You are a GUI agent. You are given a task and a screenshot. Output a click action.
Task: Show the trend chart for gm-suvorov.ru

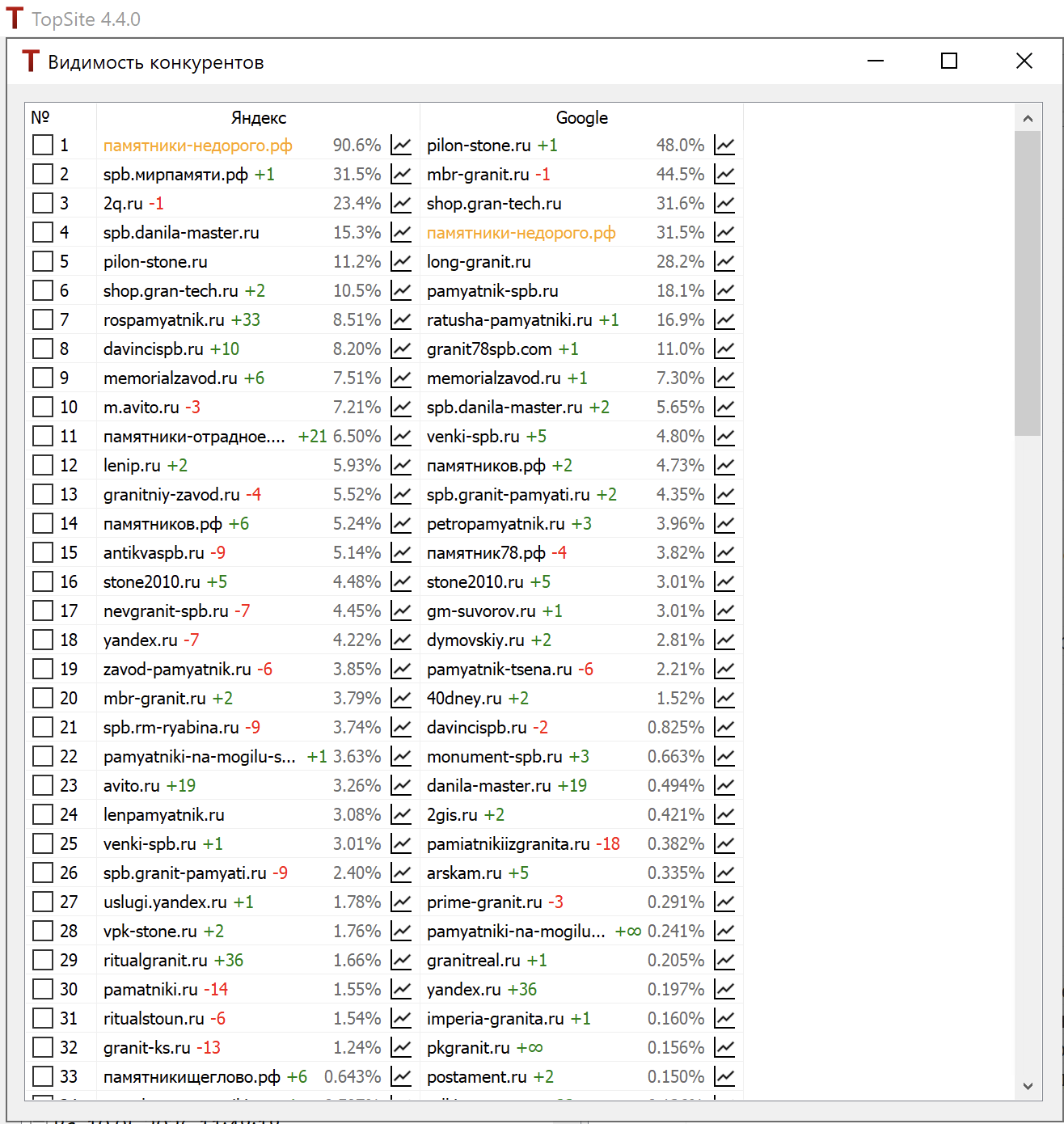[x=724, y=611]
